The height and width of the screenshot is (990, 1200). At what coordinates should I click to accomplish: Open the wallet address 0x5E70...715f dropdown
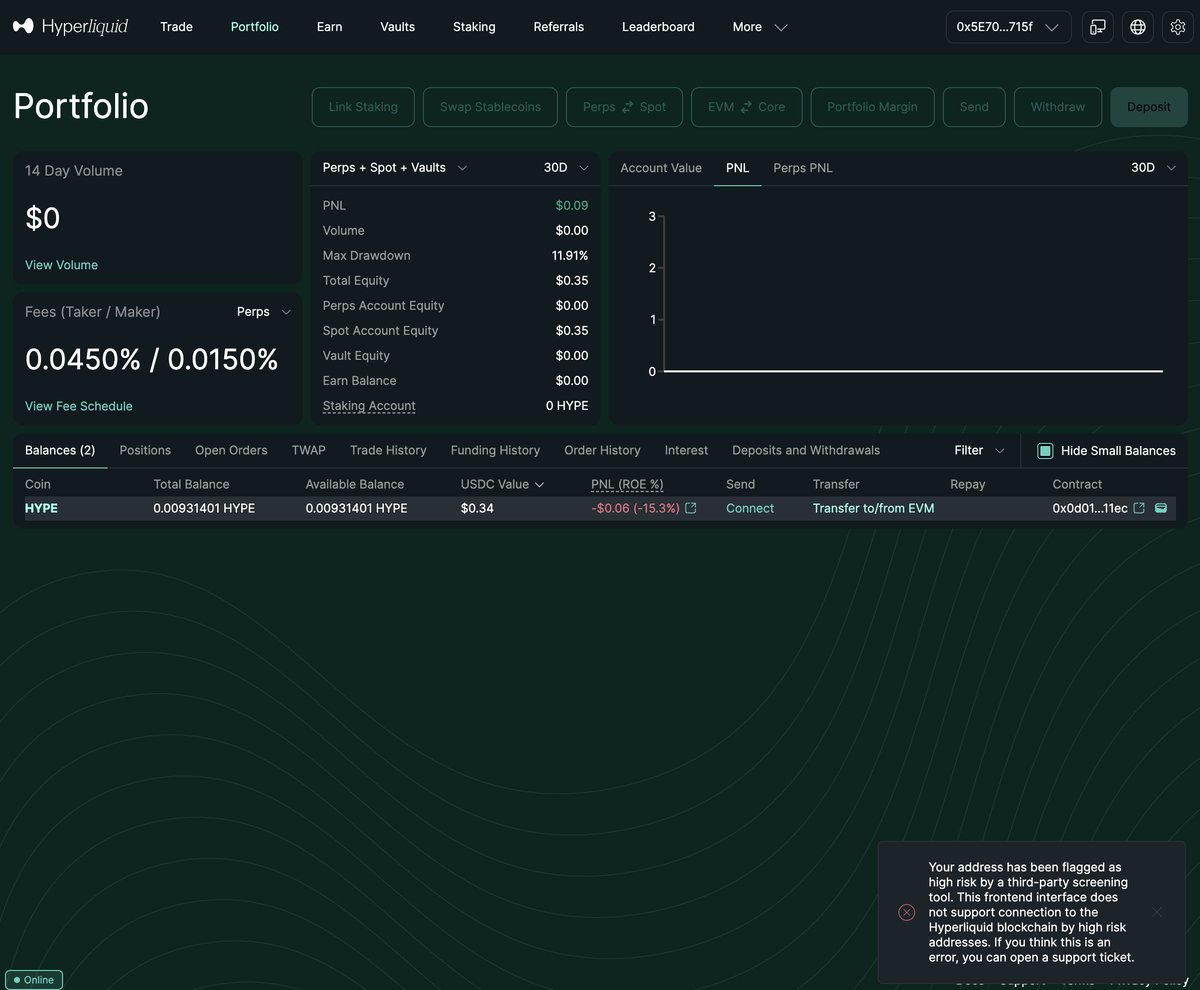click(1008, 27)
